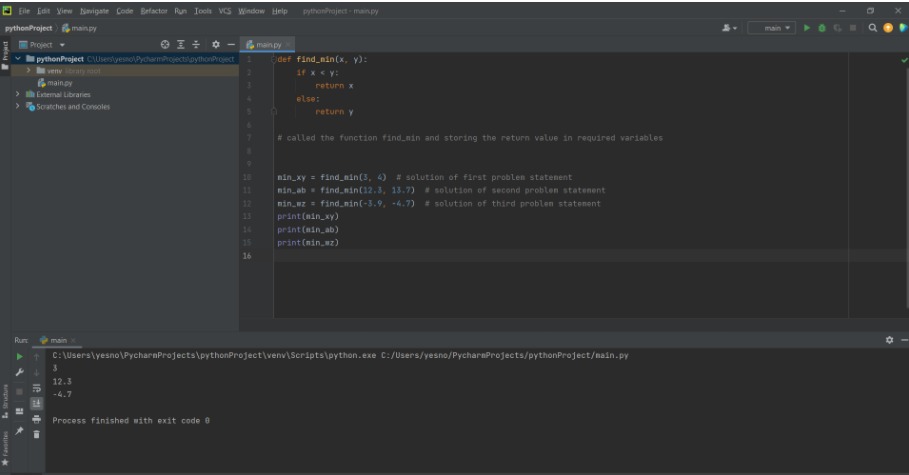
Task: Click the locate target icon in the Project panel
Action: pyautogui.click(x=166, y=45)
